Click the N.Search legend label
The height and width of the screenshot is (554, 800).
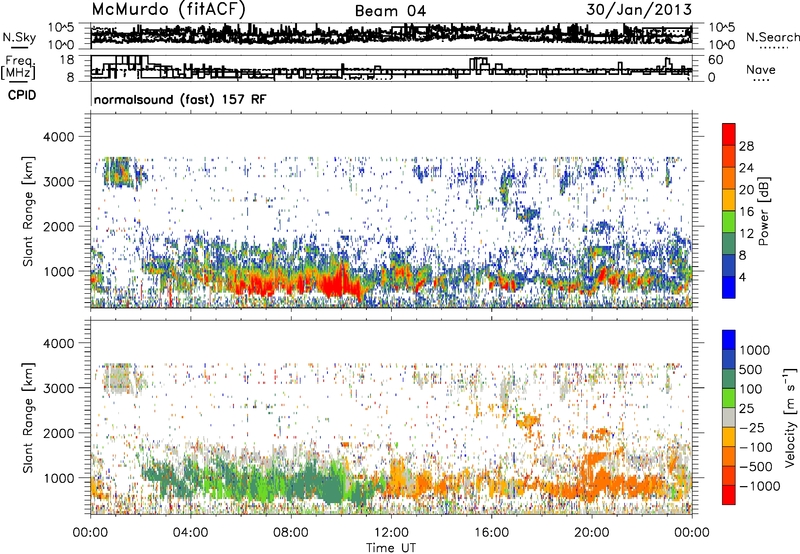(x=773, y=37)
